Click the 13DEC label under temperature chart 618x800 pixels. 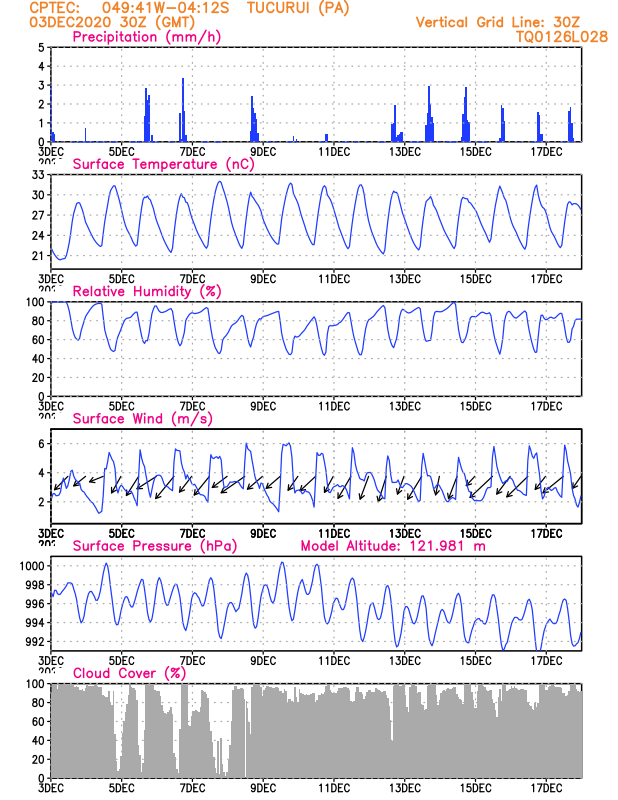(x=405, y=279)
